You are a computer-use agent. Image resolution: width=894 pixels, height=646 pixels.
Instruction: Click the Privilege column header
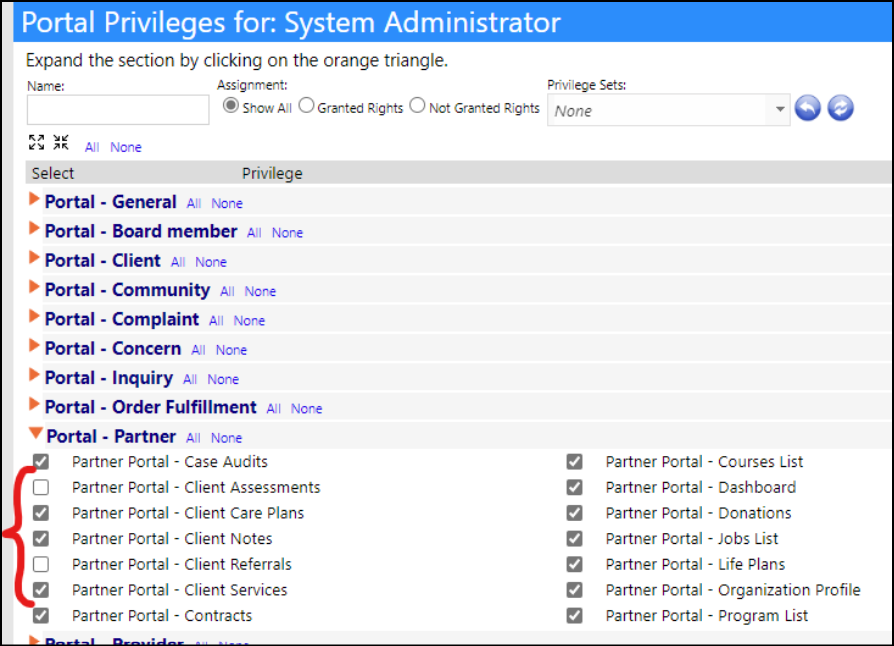(272, 173)
